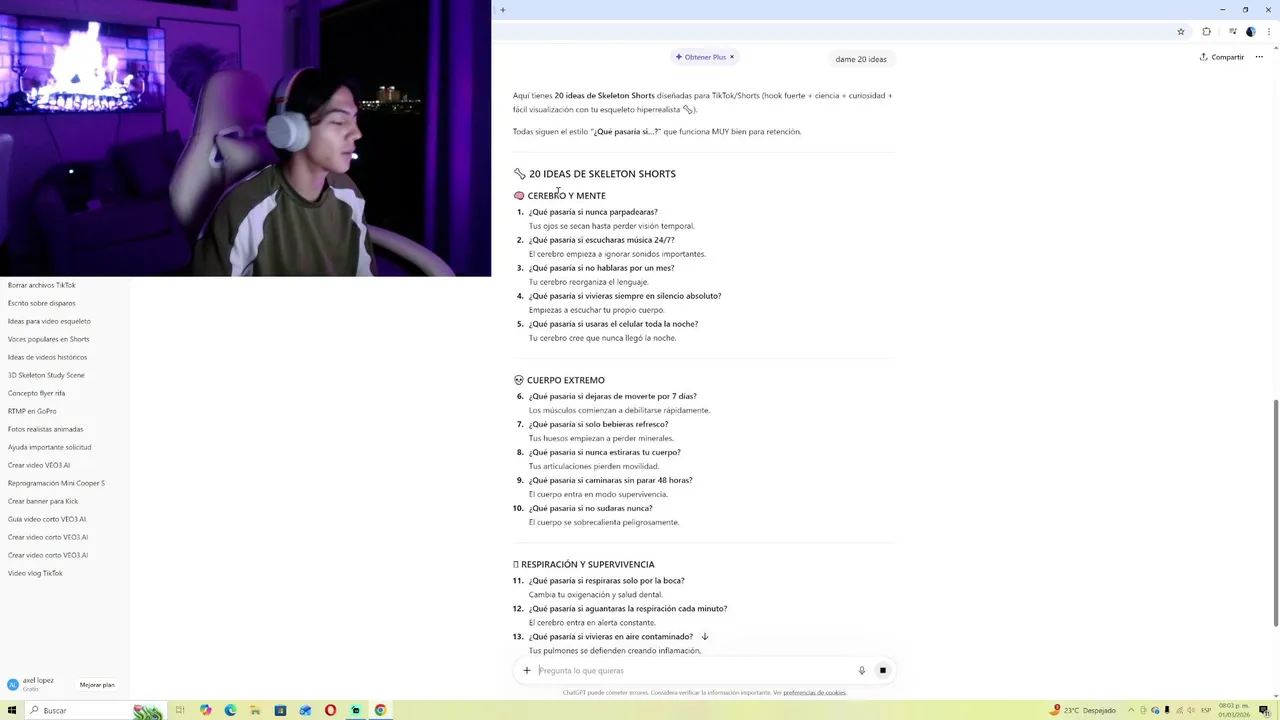1280x720 pixels.
Task: Open 'Concepto flyer rifa' chat
Action: pyautogui.click(x=36, y=393)
